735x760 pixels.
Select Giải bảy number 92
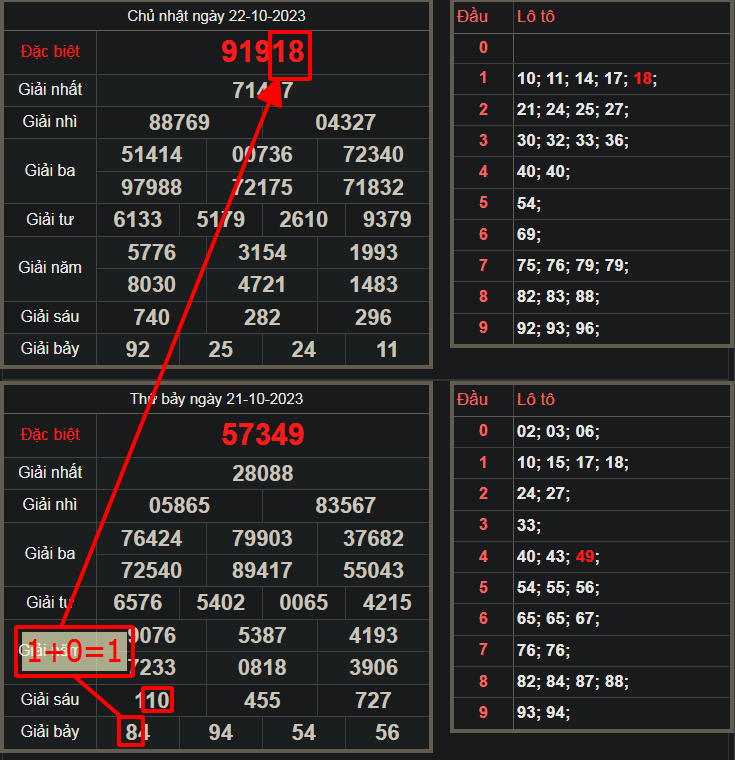pos(138,349)
